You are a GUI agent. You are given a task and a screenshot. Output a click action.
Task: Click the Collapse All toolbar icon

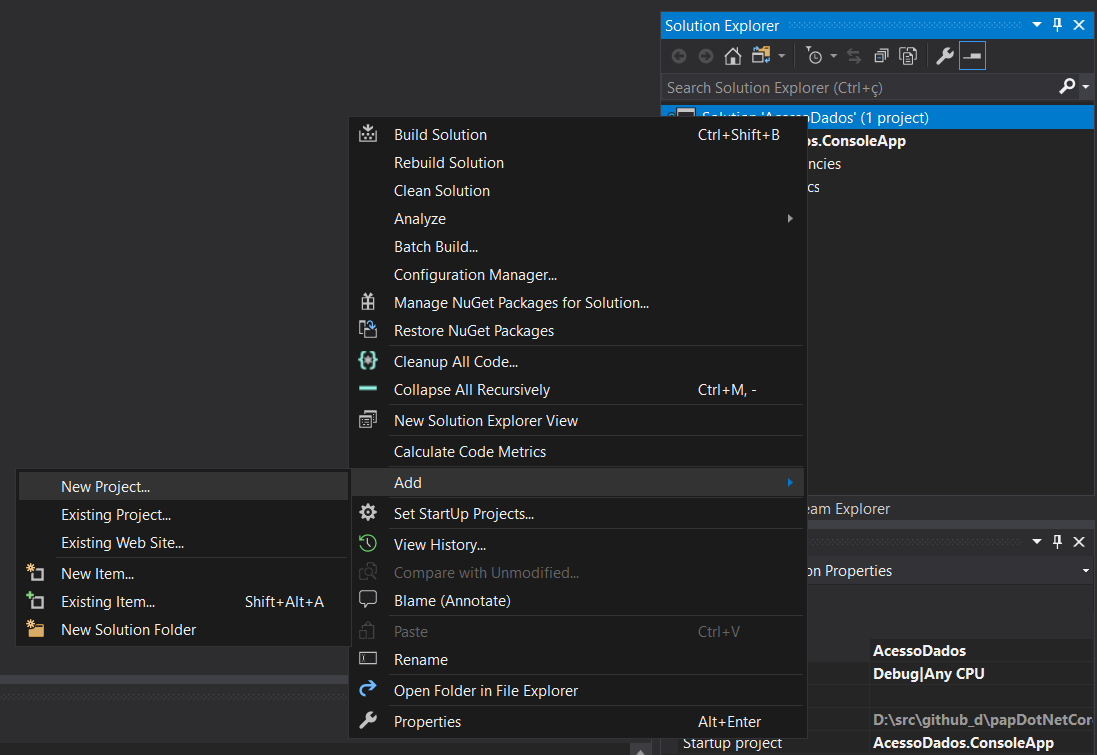click(x=881, y=56)
